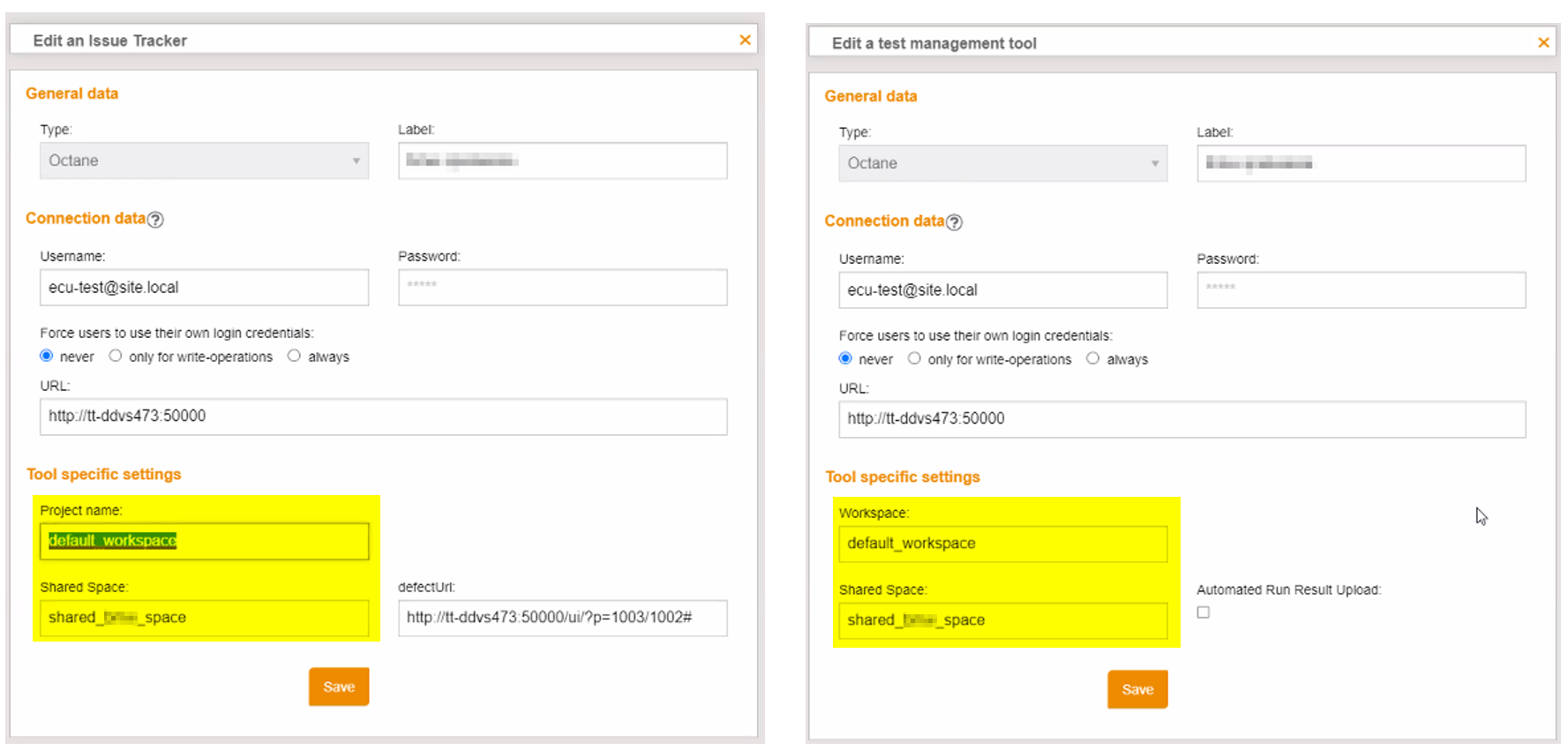
Task: Open Type dropdown in test management tool dialog
Action: 1002,163
